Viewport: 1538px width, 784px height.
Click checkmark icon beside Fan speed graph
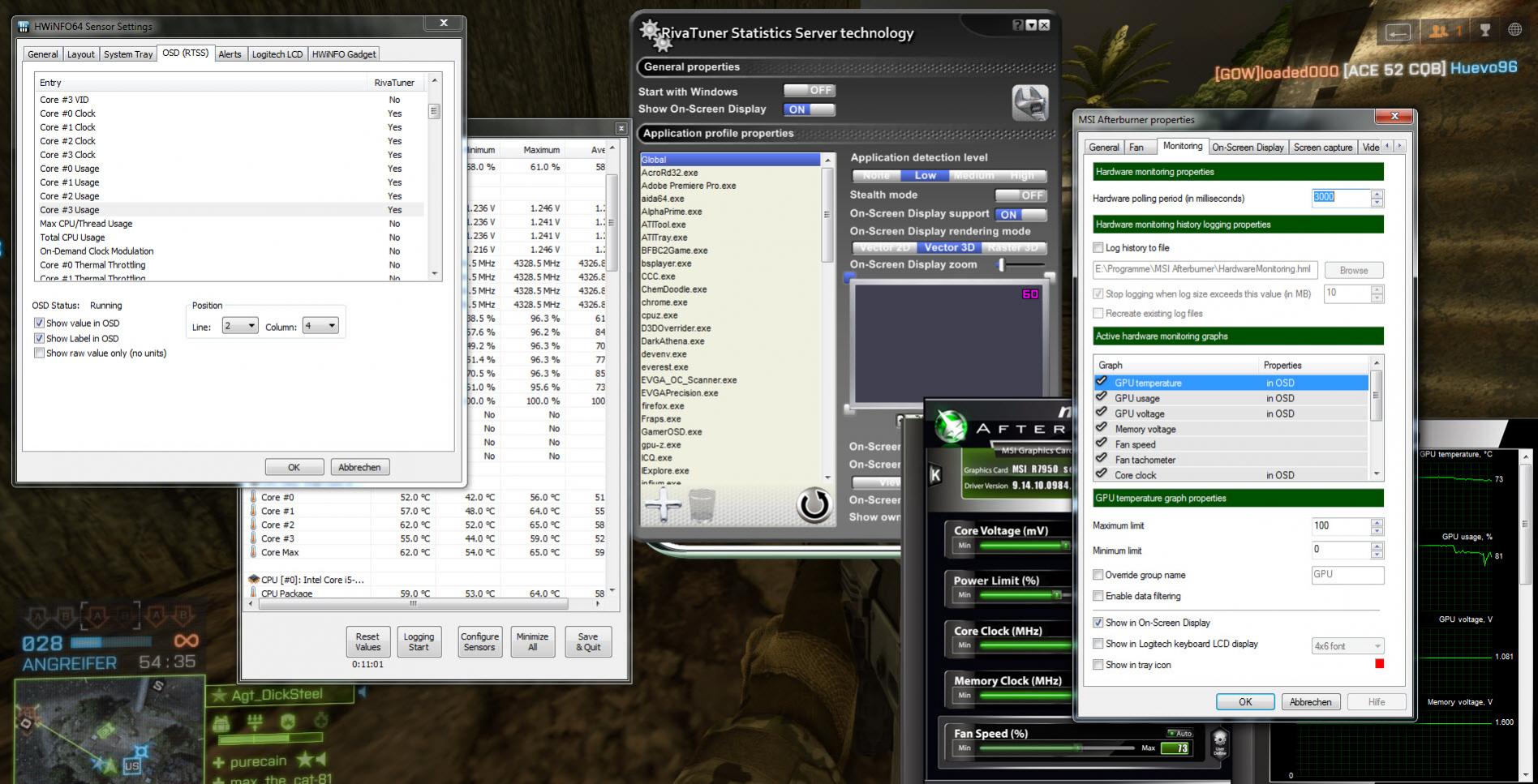(x=1101, y=443)
